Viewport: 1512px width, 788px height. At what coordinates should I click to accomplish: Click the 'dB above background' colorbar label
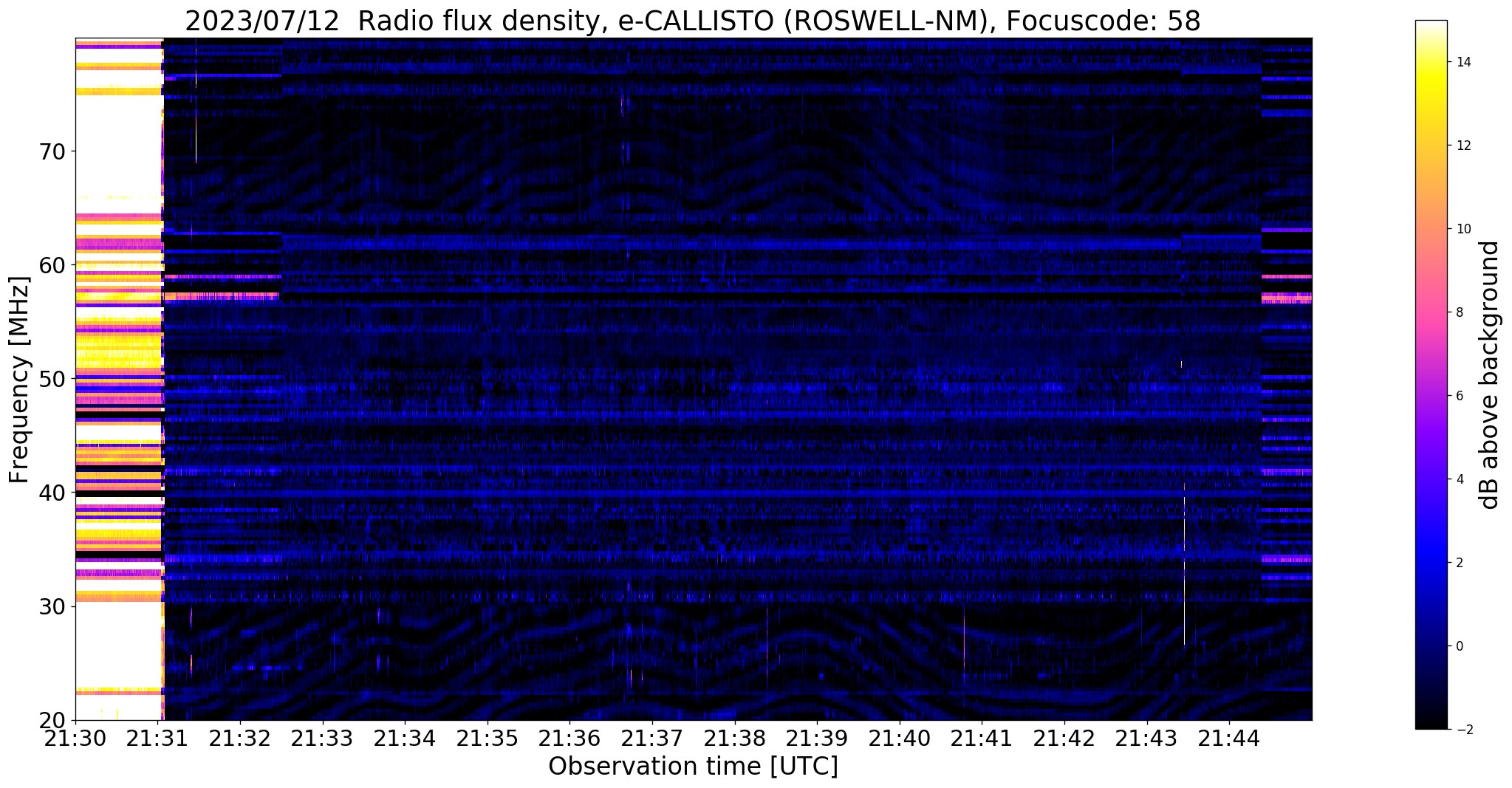[x=1490, y=374]
